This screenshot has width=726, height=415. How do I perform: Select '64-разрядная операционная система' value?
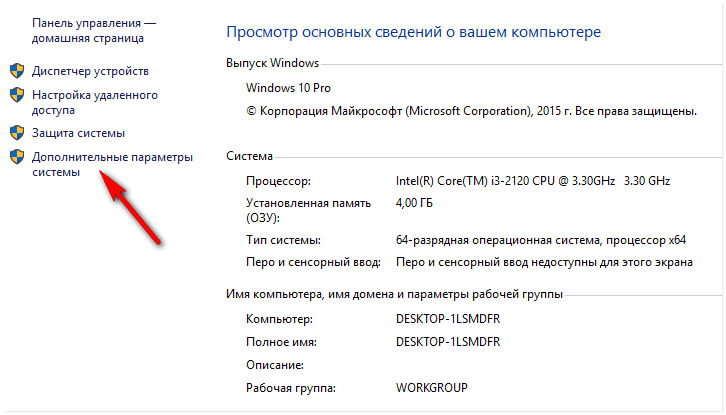click(x=541, y=240)
